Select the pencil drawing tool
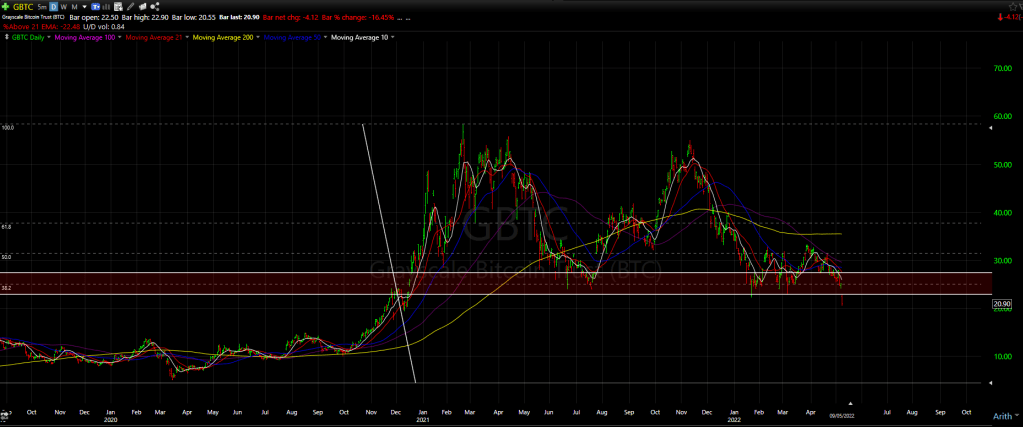Image resolution: width=1023 pixels, height=427 pixels. coord(129,7)
